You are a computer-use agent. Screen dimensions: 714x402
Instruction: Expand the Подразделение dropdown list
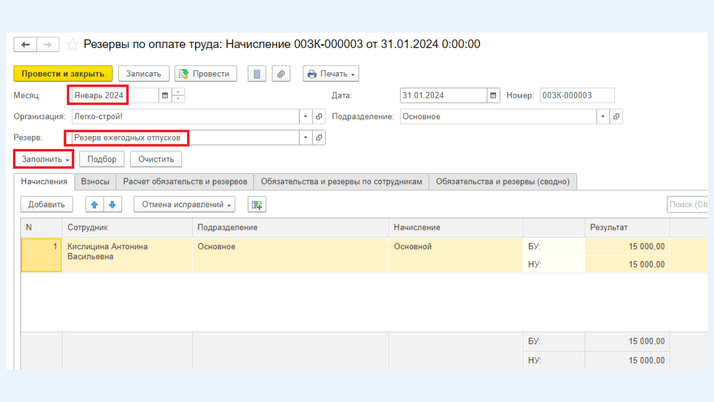click(602, 117)
